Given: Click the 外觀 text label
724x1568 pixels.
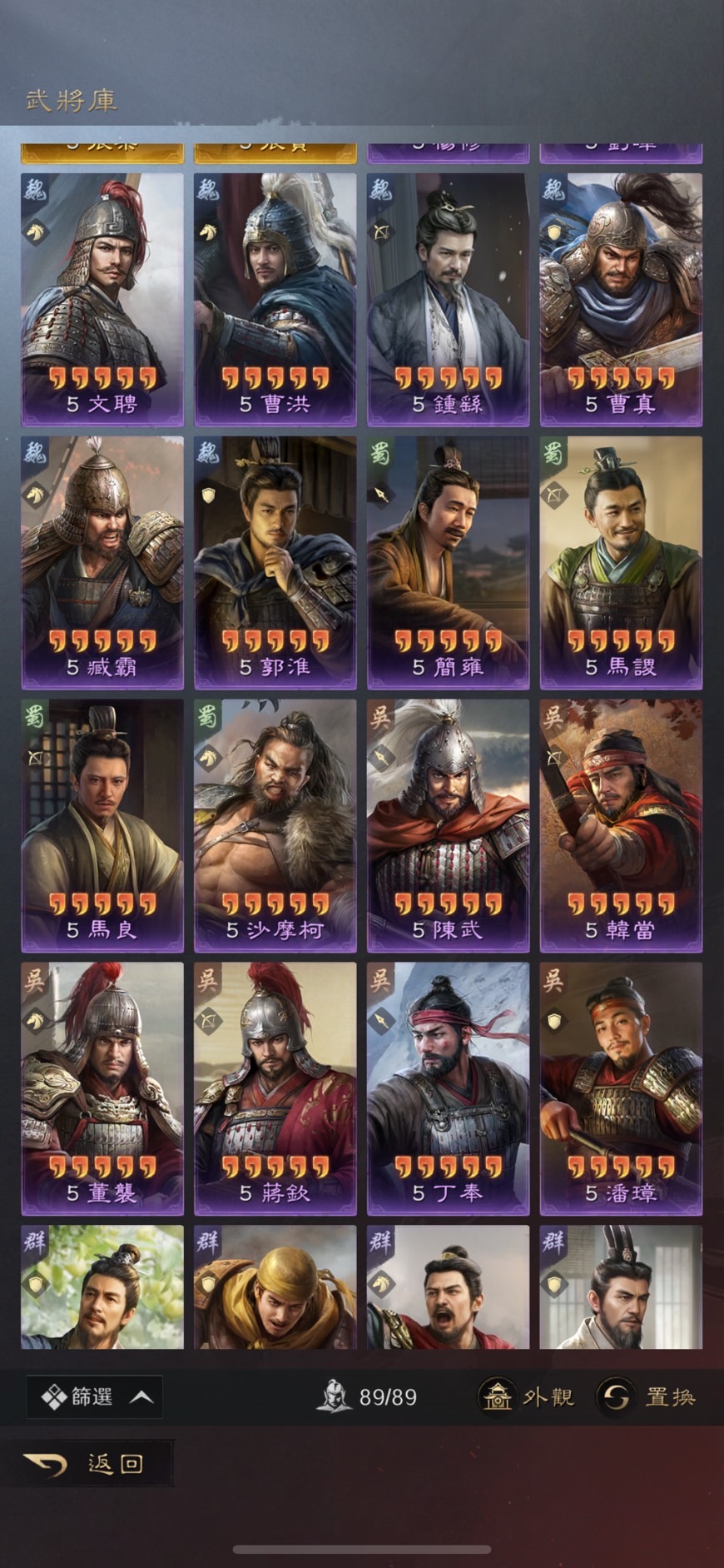Looking at the screenshot, I should [x=548, y=1396].
